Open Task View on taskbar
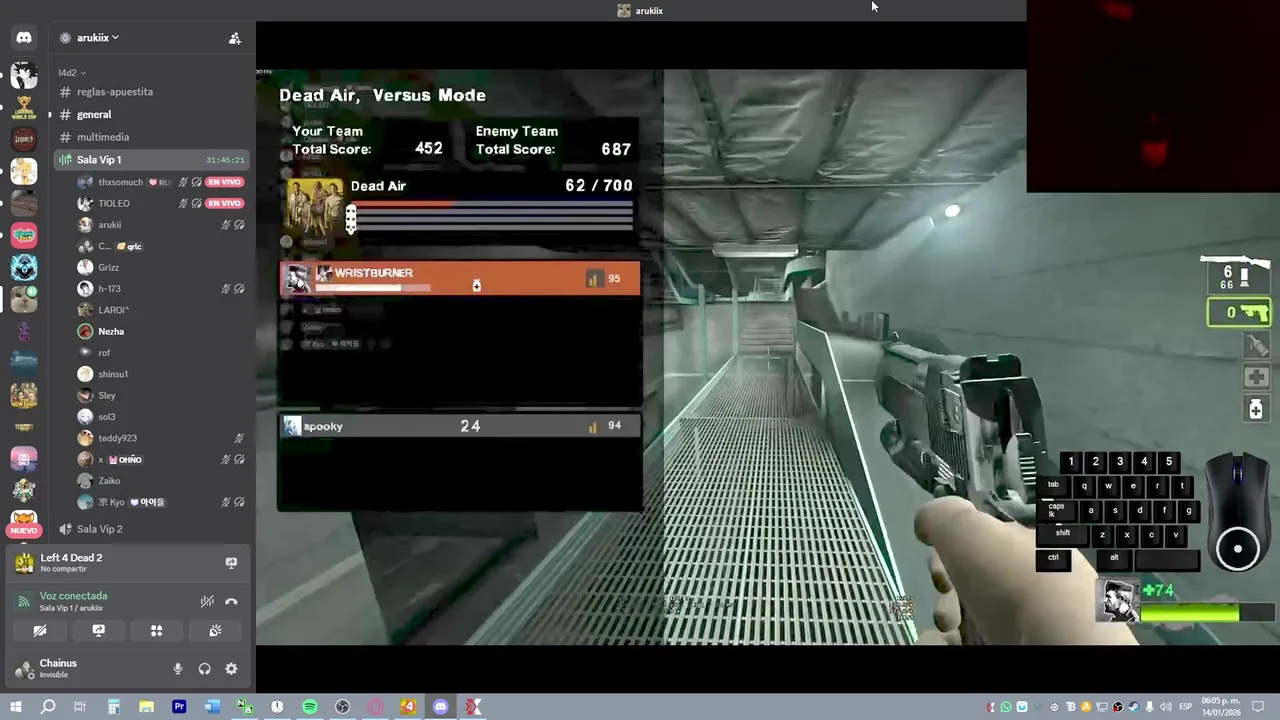The height and width of the screenshot is (720, 1280). [x=80, y=707]
